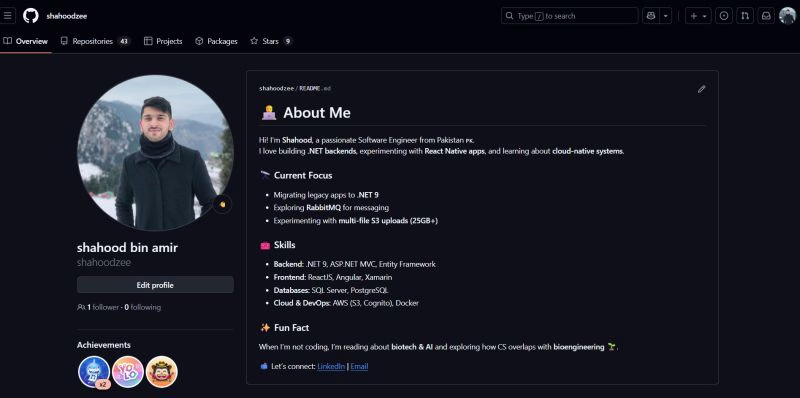The height and width of the screenshot is (398, 800).
Task: Click the shahoodzee link in README path
Action: 276,88
